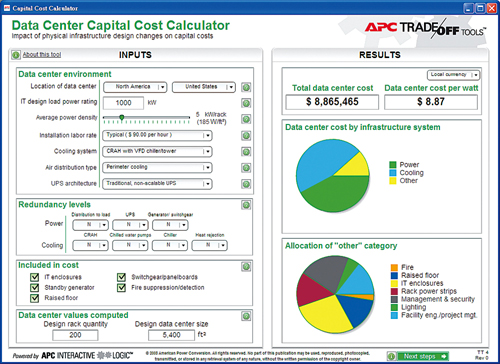
Task: Open the North America region dropdown
Action: pyautogui.click(x=135, y=87)
